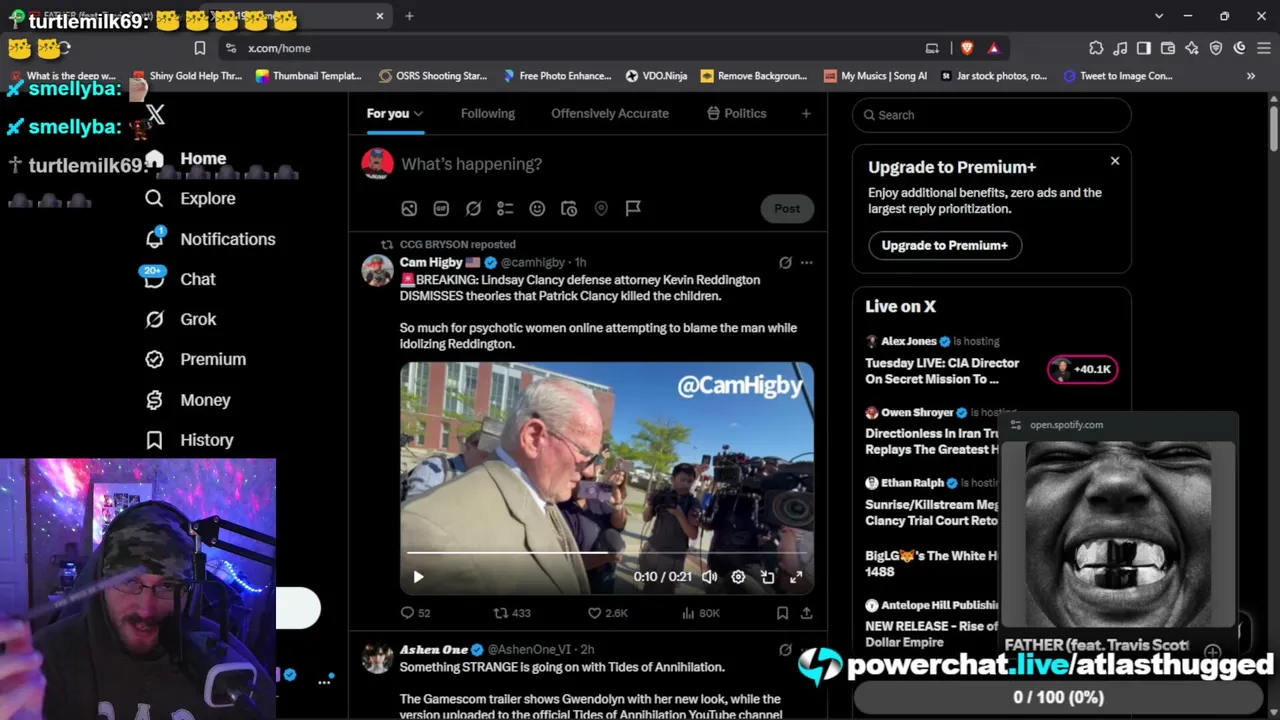Mute the video with the speaker icon

tap(709, 577)
